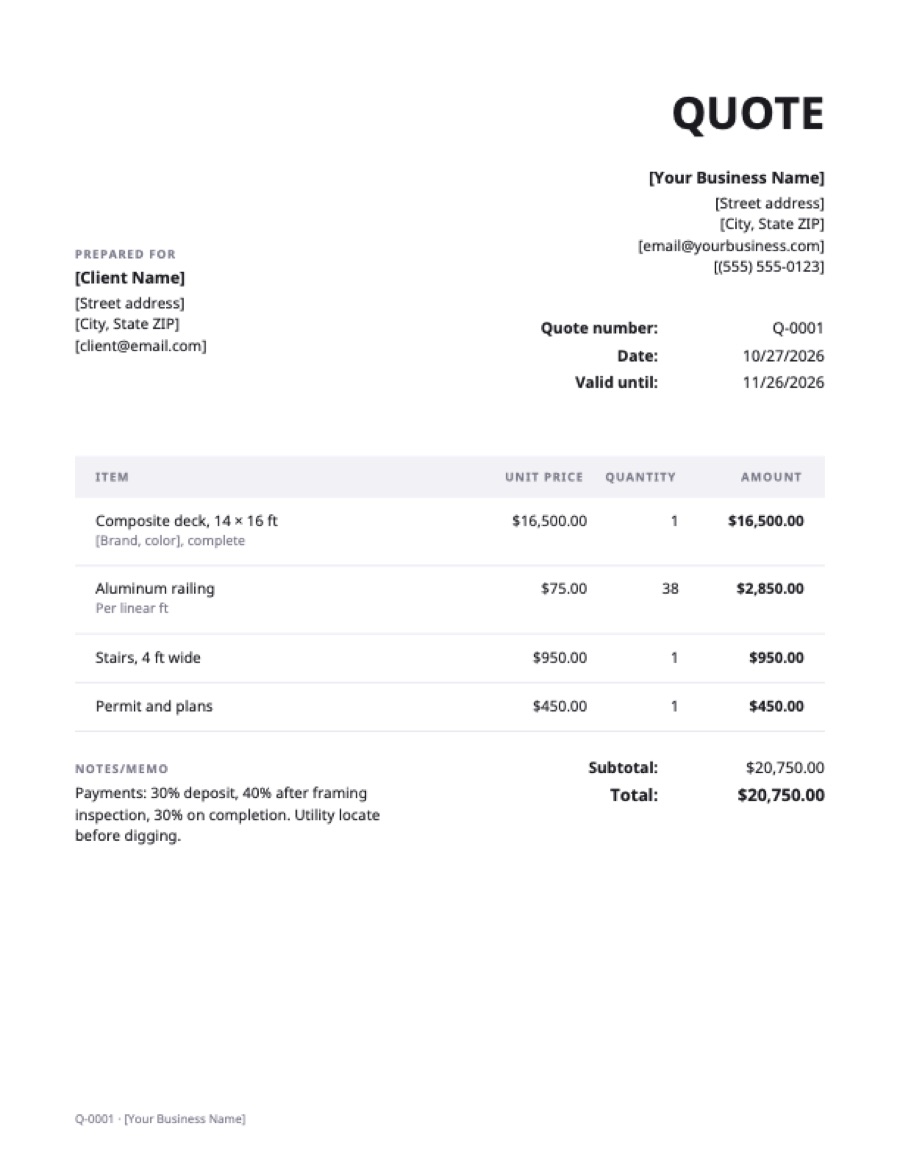Select the [Your Business Name] placeholder
900x1164 pixels.
737,177
